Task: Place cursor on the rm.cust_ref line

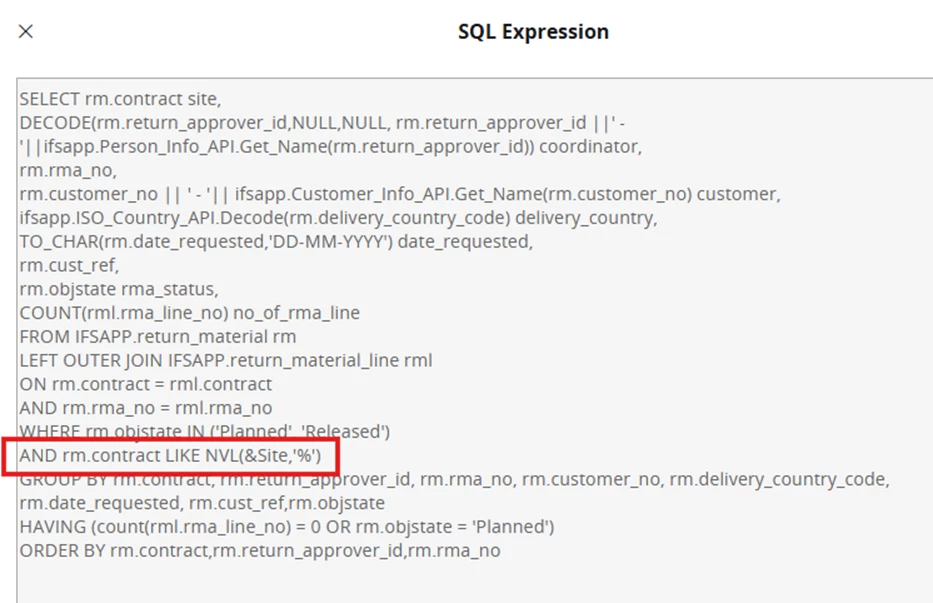Action: pyautogui.click(x=55, y=265)
